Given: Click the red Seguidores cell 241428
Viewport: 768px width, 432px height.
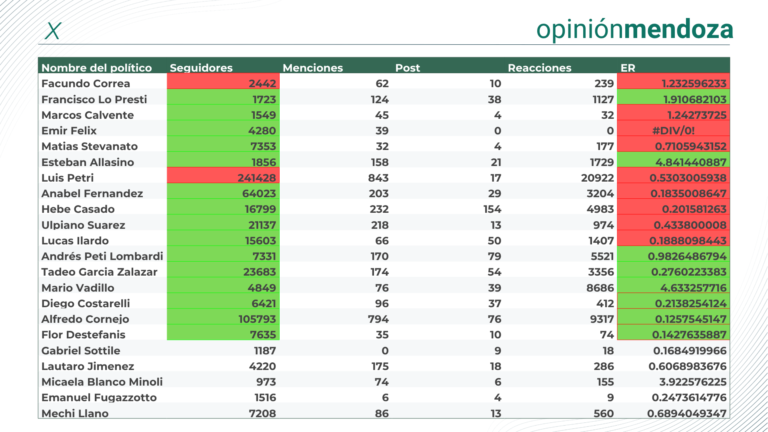Looking at the screenshot, I should coord(223,177).
